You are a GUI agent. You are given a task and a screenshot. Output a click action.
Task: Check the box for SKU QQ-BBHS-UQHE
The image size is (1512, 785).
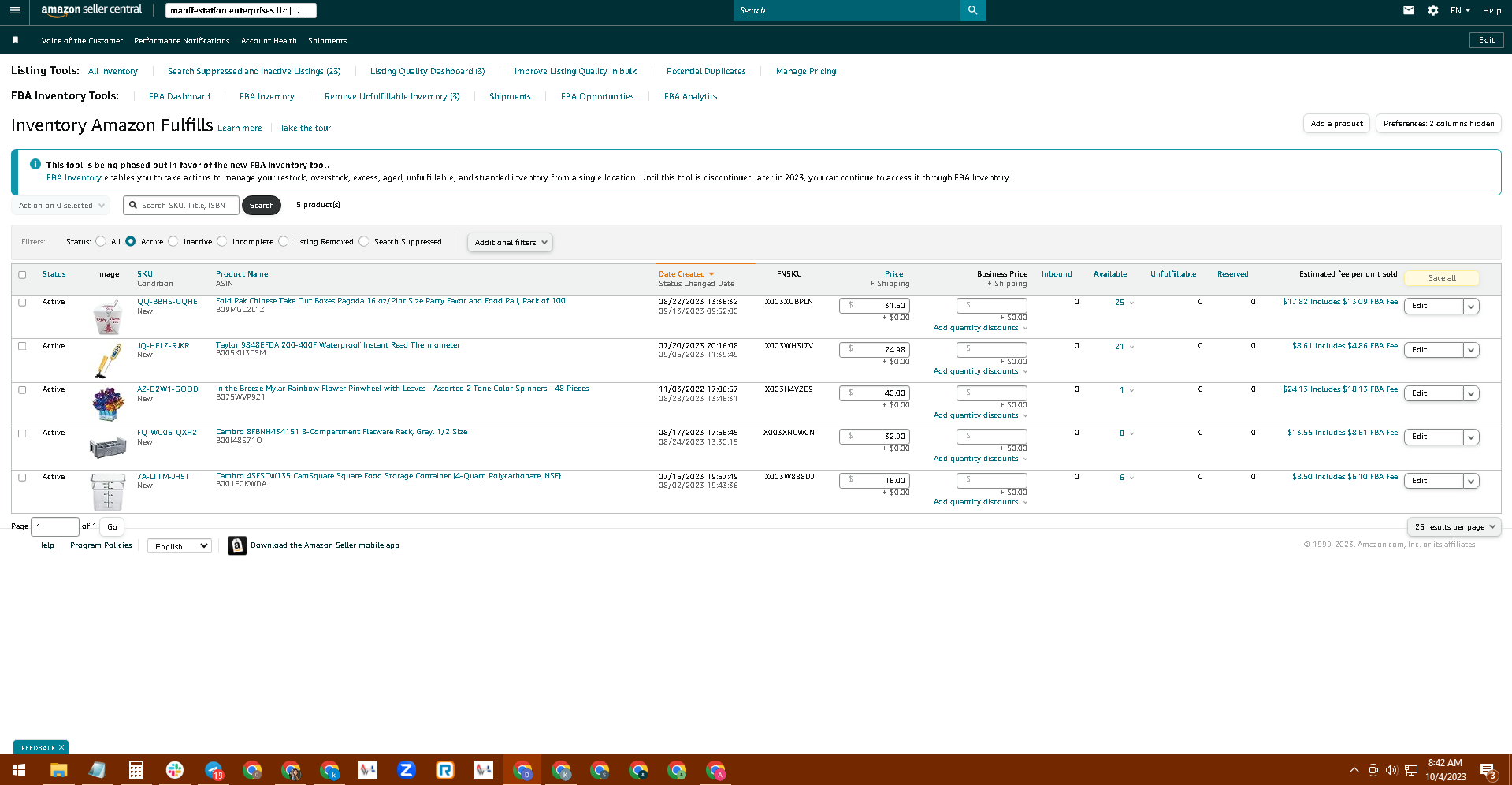pos(22,303)
